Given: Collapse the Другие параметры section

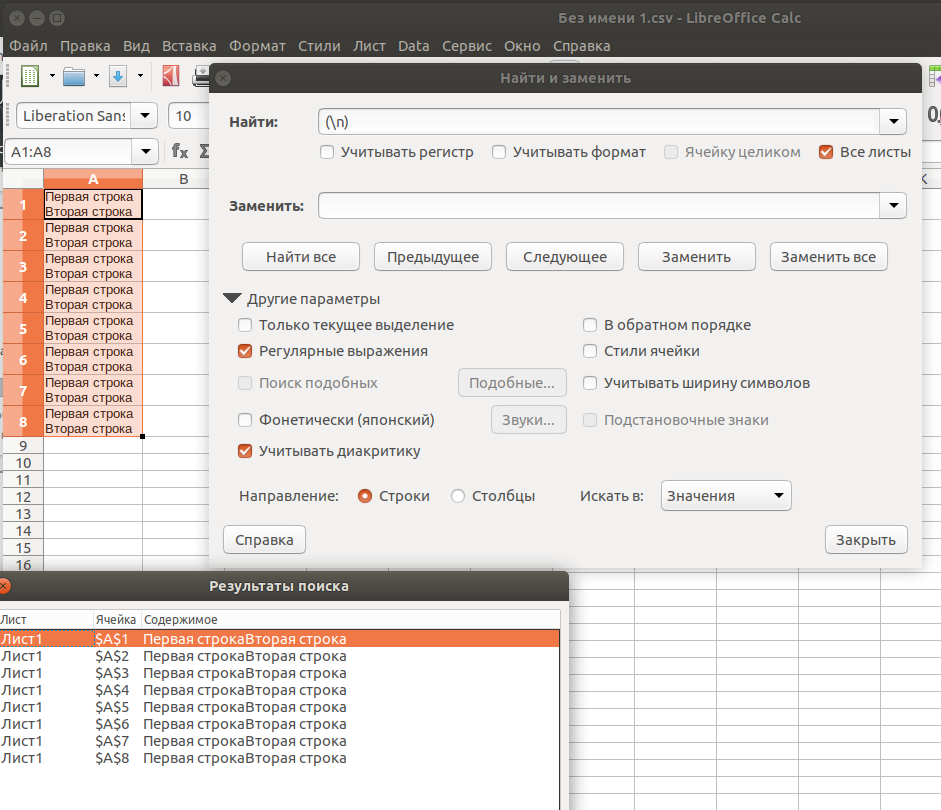Looking at the screenshot, I should click(232, 298).
